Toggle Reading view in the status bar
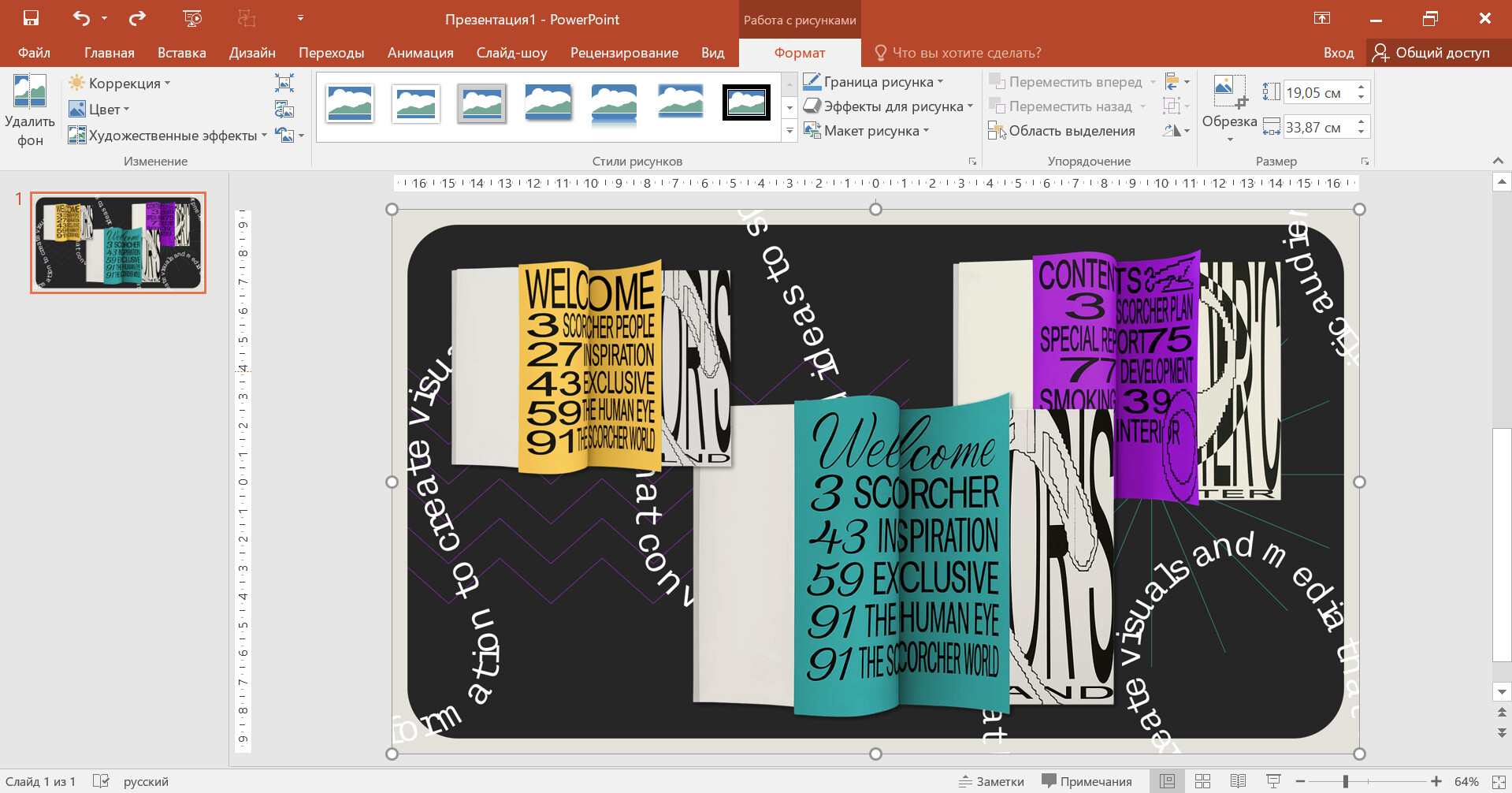Viewport: 1512px width, 793px height. point(1238,781)
